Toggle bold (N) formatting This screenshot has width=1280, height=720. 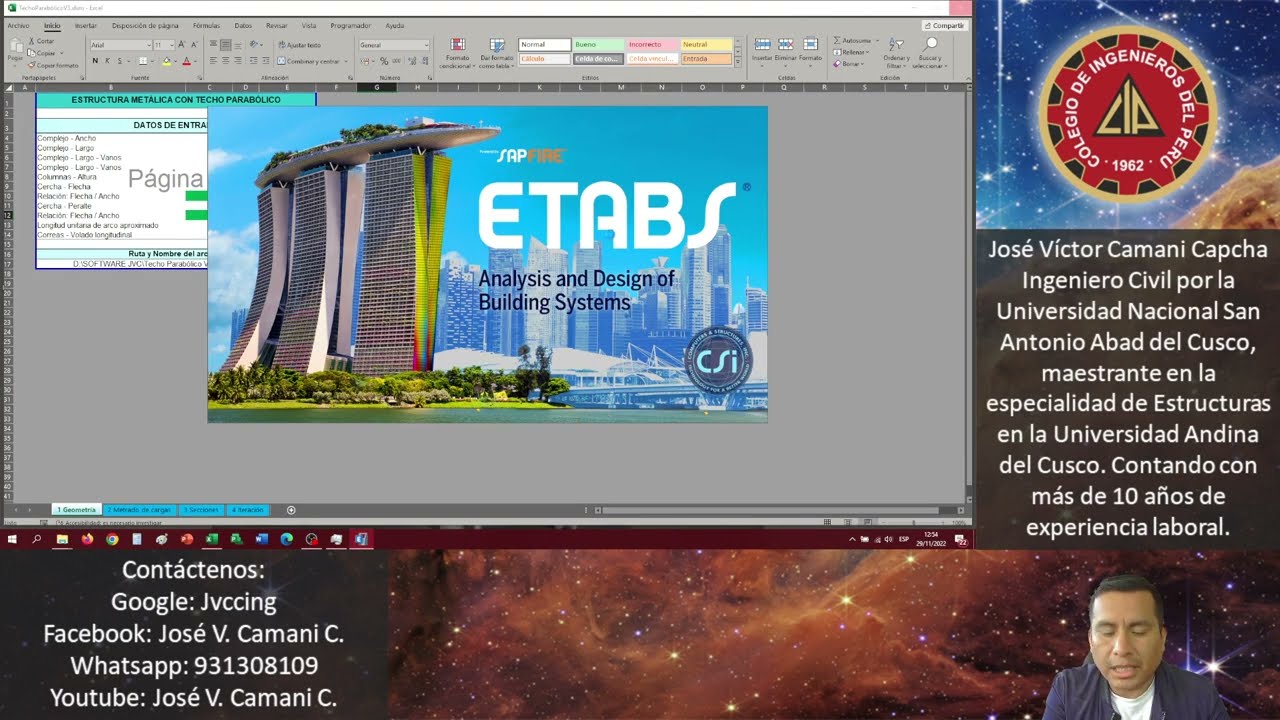pos(95,61)
